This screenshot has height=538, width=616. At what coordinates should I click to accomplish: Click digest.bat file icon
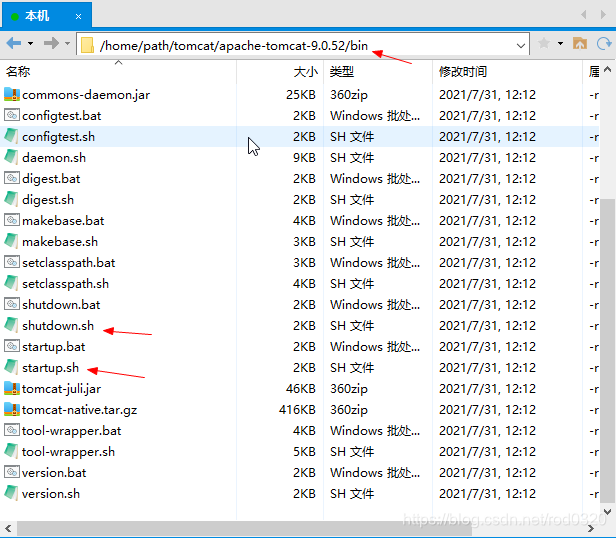pyautogui.click(x=12, y=178)
